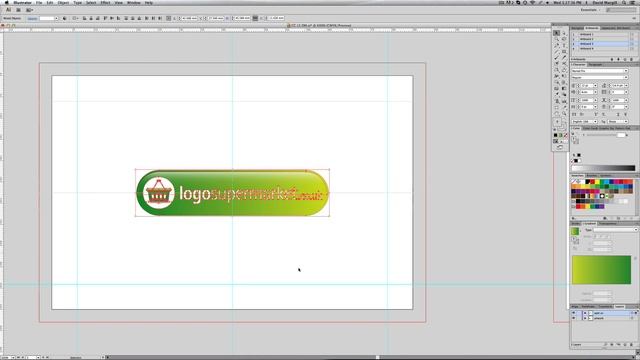Select the Scale tool

point(564,70)
